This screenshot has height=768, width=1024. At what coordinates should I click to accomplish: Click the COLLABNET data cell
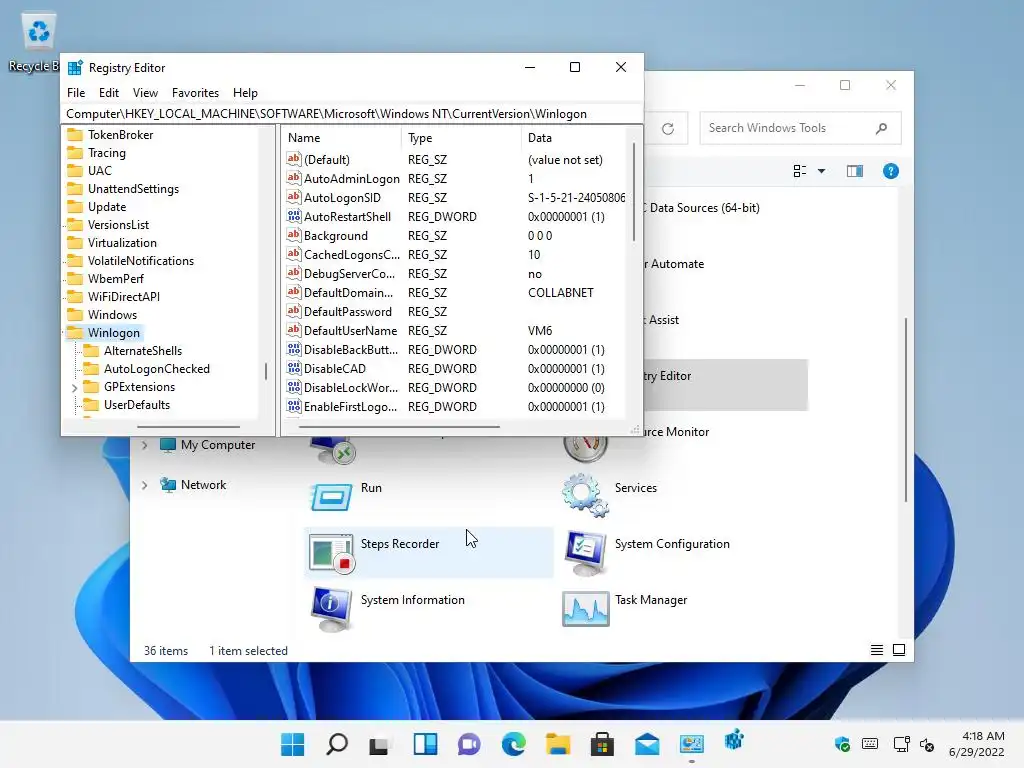[560, 293]
